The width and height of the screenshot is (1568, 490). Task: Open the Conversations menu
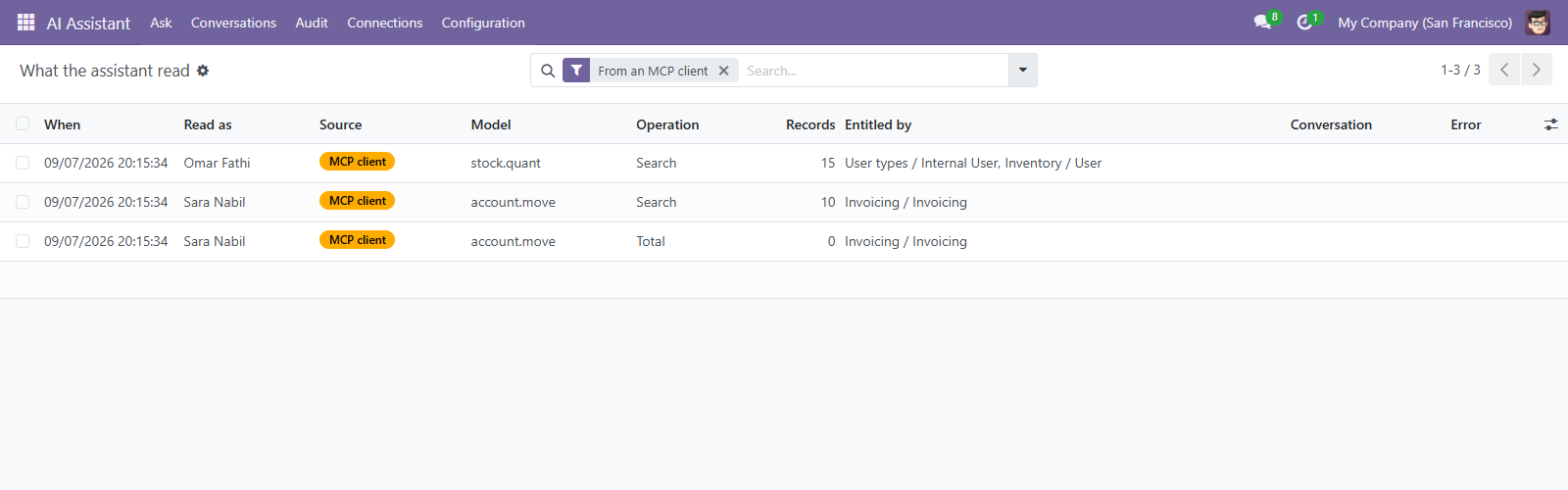coord(233,23)
